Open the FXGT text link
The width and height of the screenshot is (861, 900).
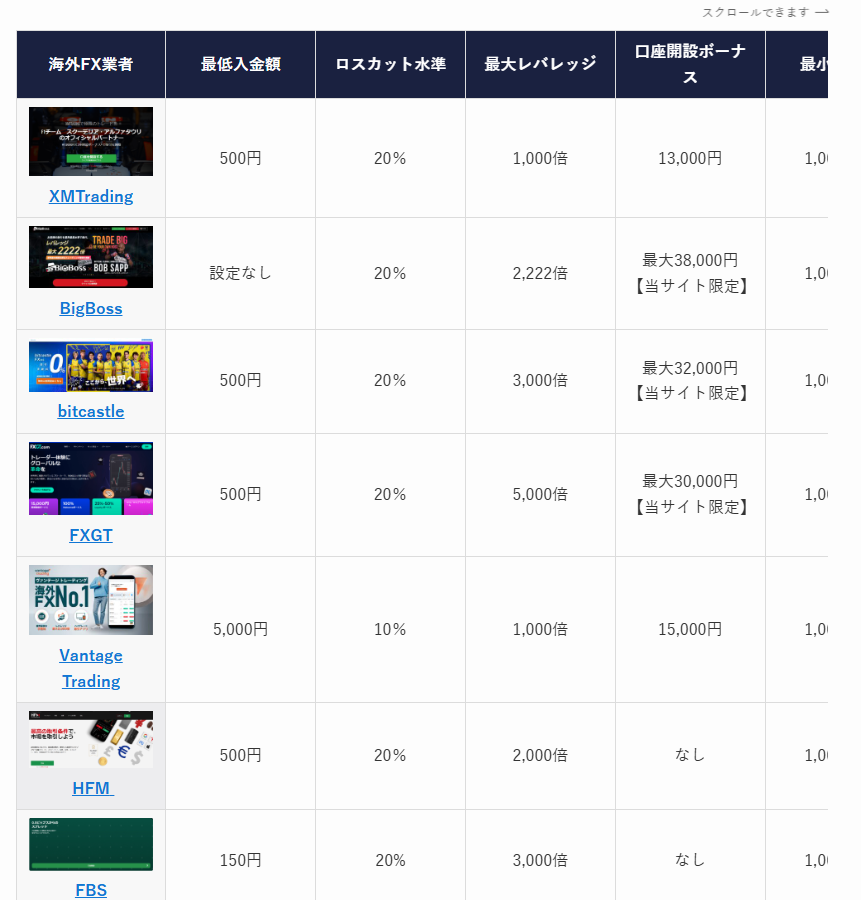point(91,535)
